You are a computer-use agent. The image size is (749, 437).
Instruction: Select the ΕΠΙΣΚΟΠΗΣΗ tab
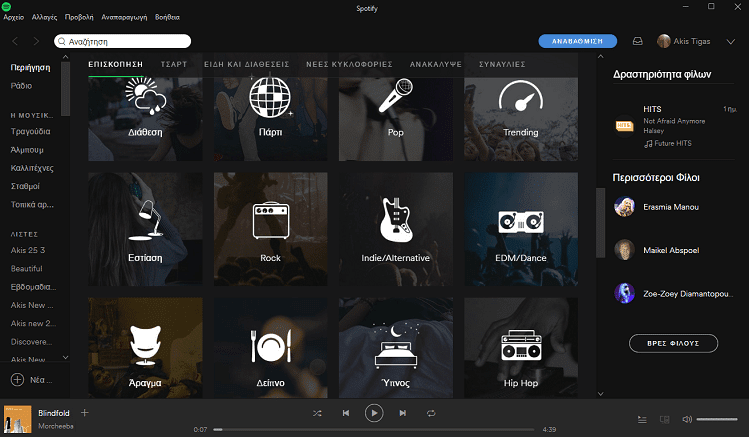116,64
